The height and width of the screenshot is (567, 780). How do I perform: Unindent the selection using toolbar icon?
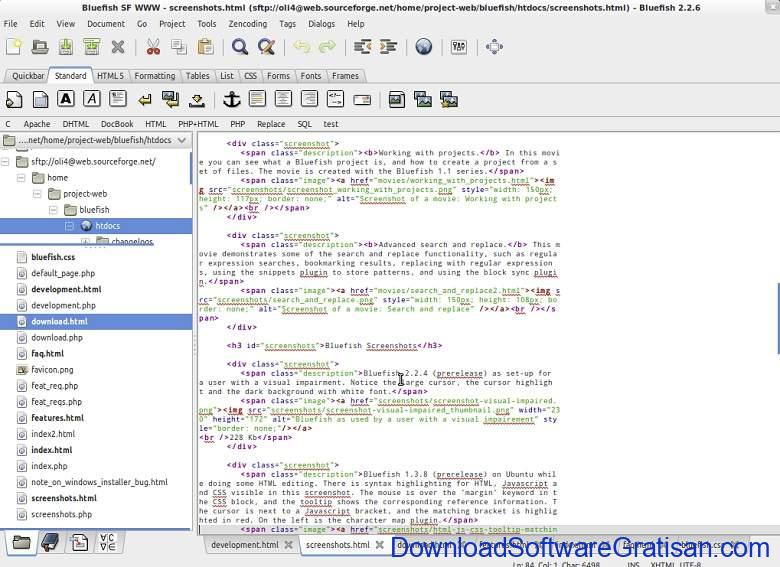pos(362,47)
